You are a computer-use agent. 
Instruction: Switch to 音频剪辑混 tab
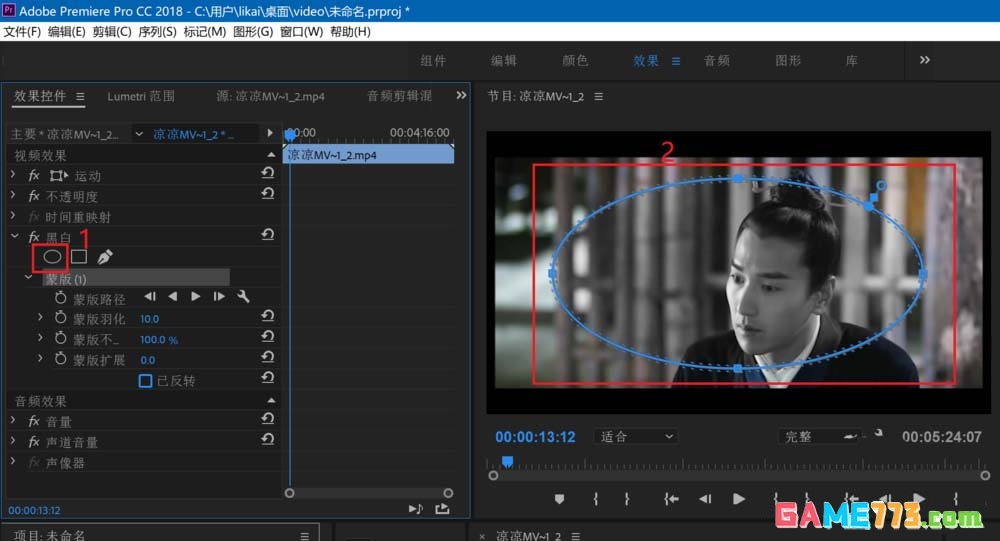(399, 96)
